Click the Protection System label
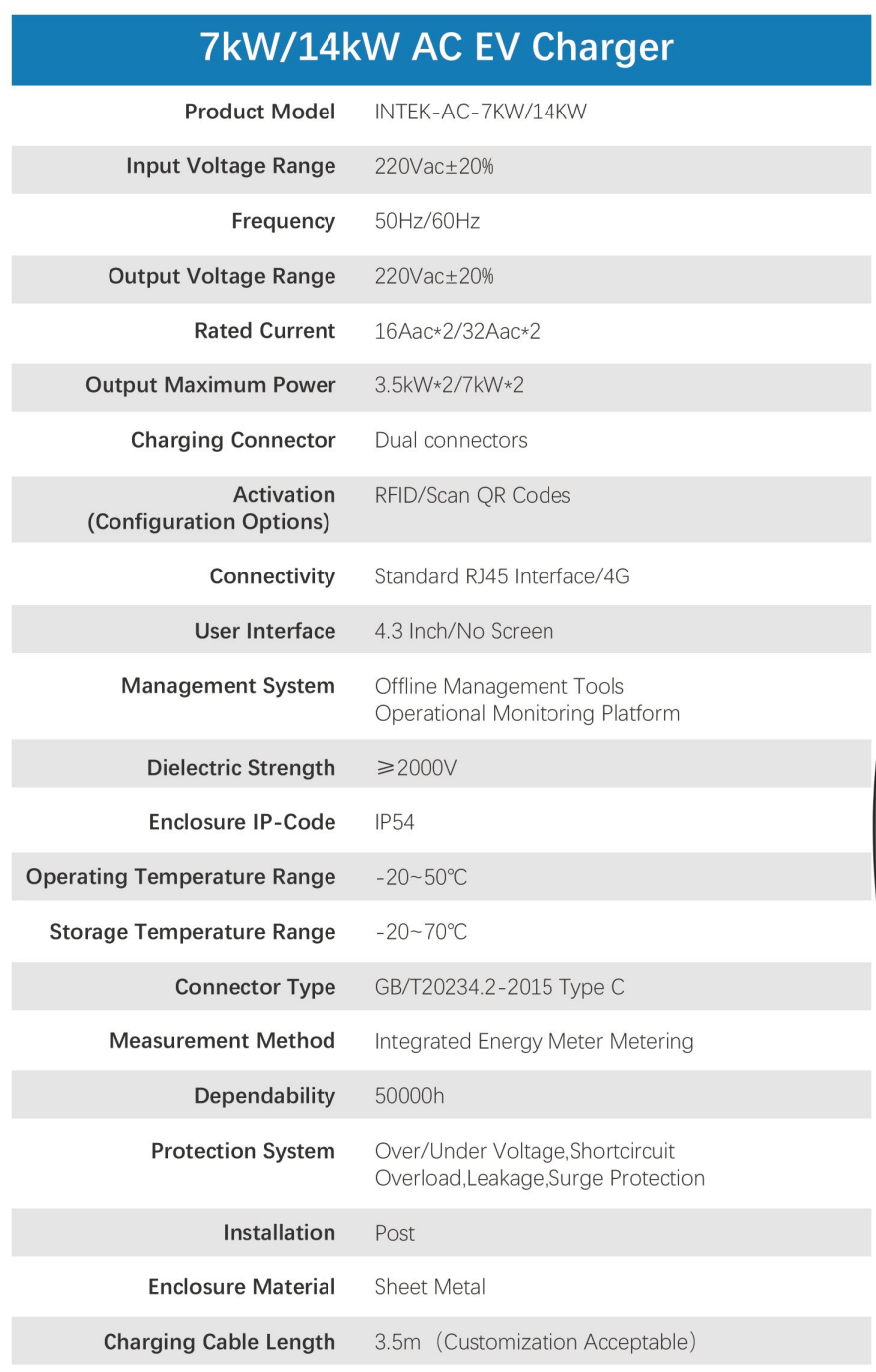 tap(243, 1151)
